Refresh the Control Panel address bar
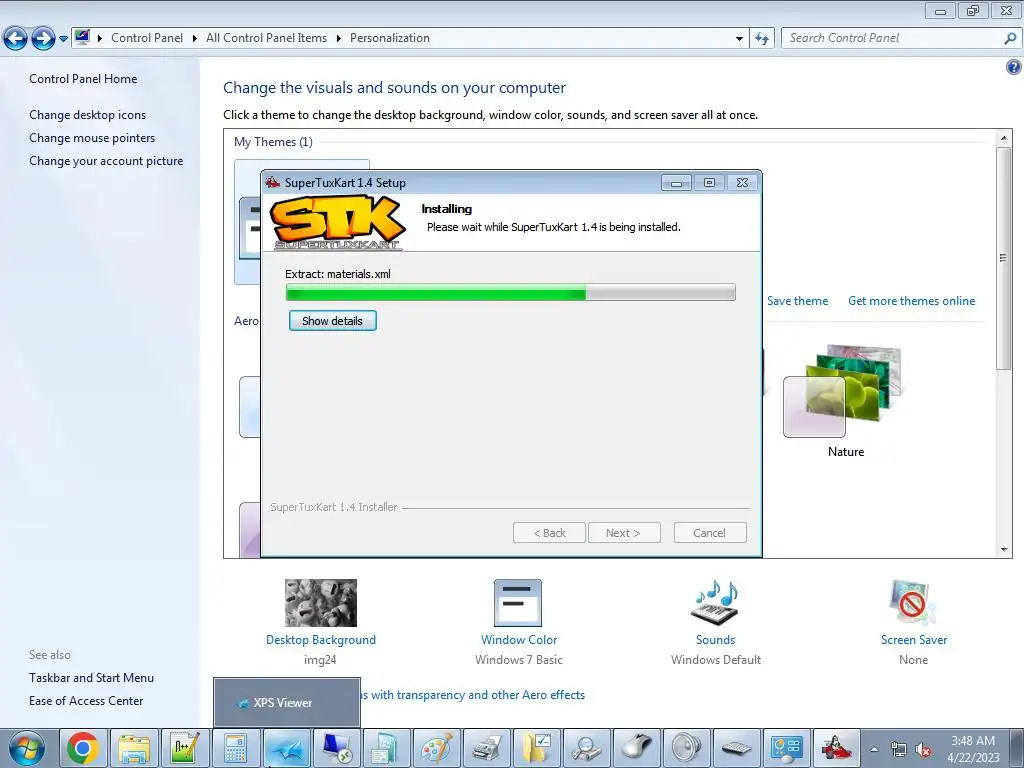The width and height of the screenshot is (1024, 768). 761,39
